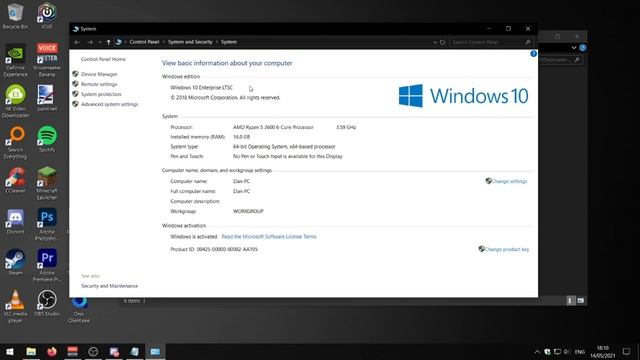Open iCUE desktop shortcut
The image size is (640, 360).
point(47,16)
